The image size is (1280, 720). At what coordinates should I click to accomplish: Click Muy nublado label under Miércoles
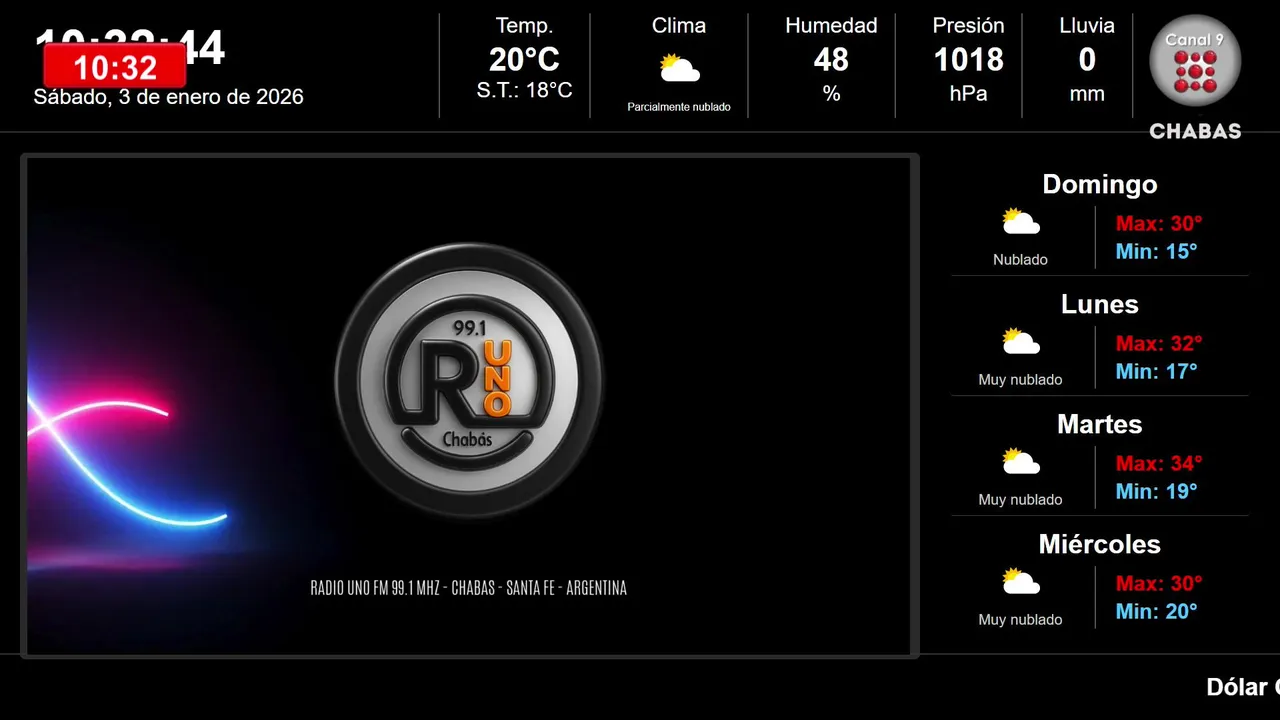[x=1020, y=620]
